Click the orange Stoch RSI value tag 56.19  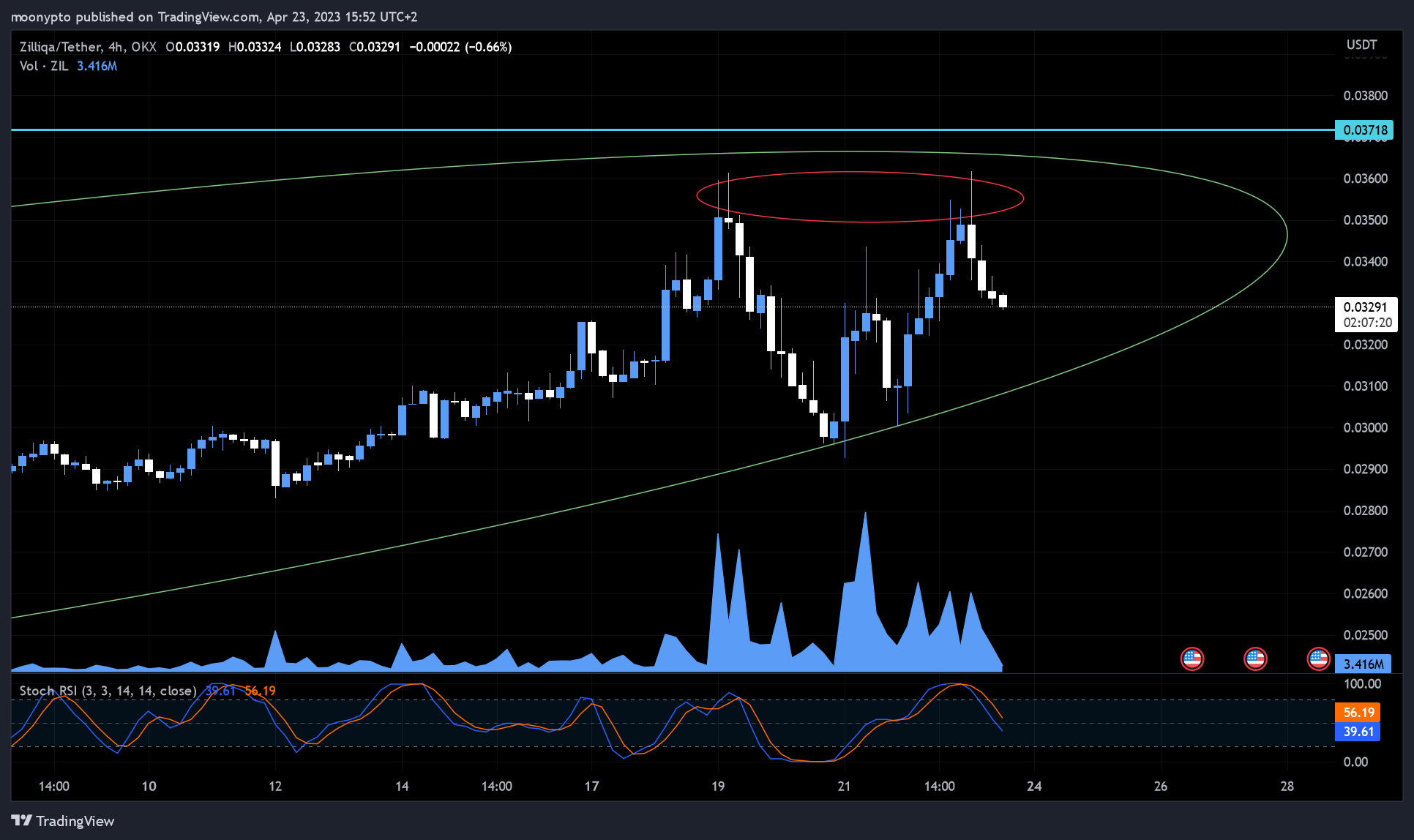[x=1358, y=712]
